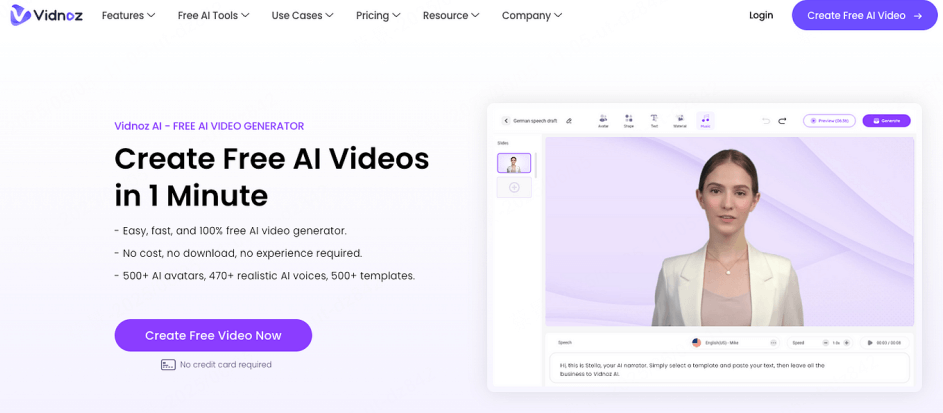Screen dimensions: 943x413
Task: Decrease speech speed with minus
Action: pyautogui.click(x=826, y=343)
